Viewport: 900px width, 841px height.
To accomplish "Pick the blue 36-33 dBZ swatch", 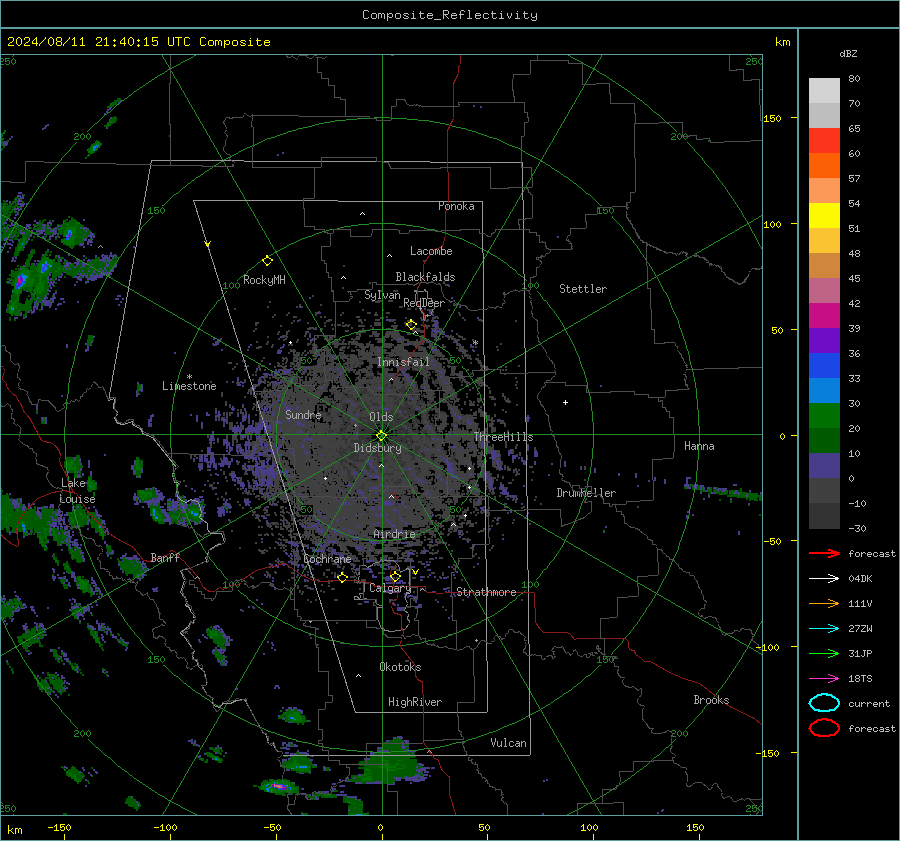I will [x=824, y=366].
